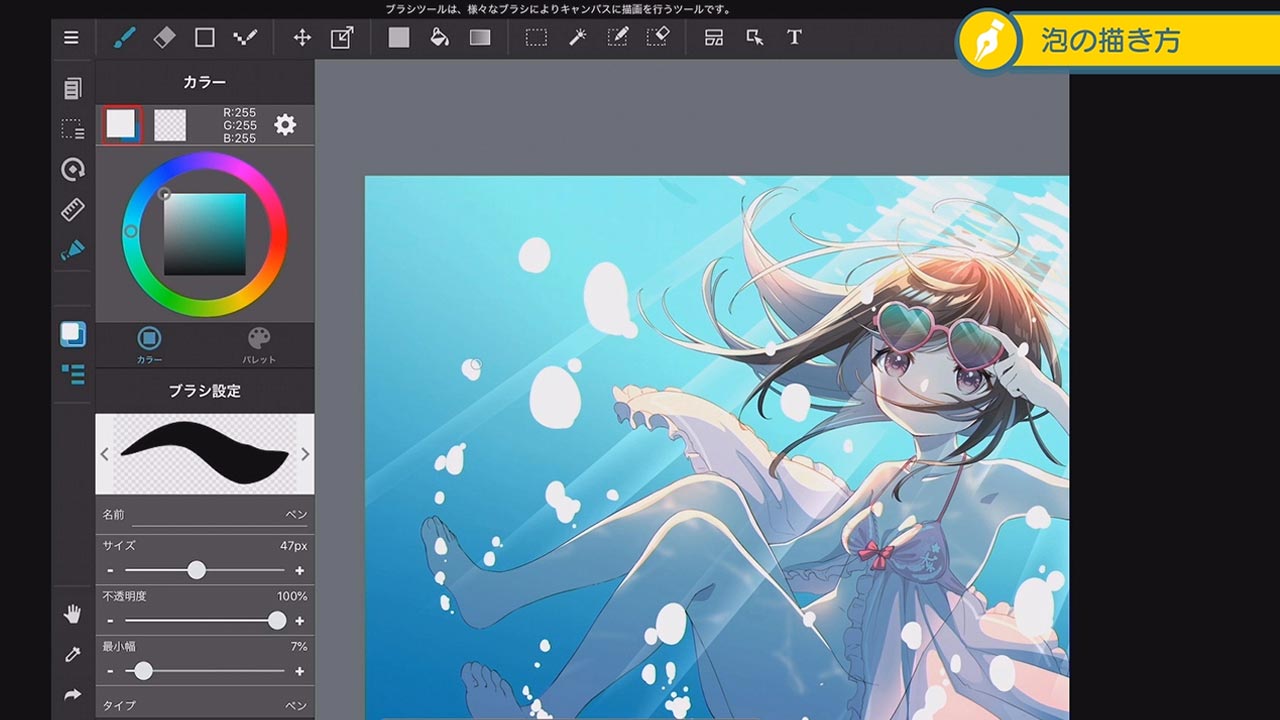
Task: Click the brush stroke preview
Action: 205,454
